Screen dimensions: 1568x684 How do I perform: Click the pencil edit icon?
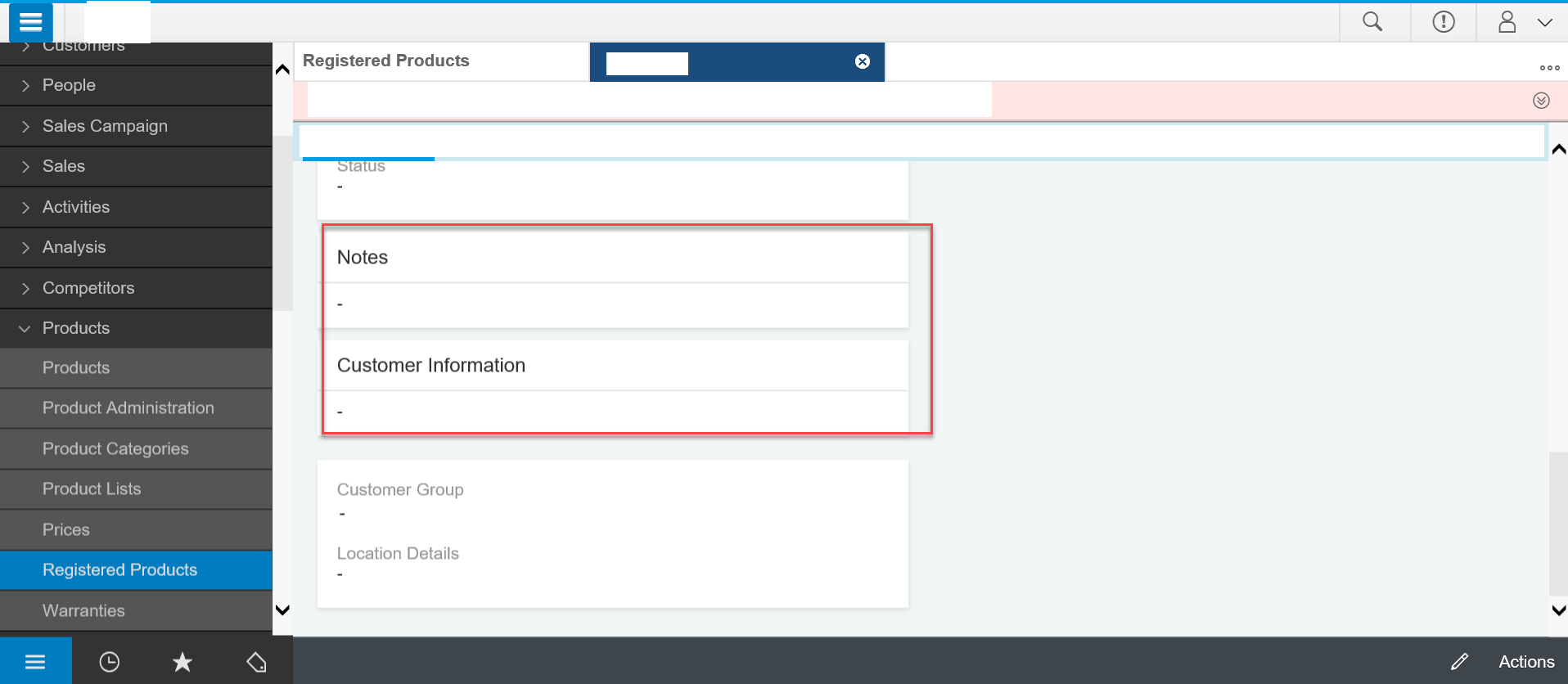[x=1460, y=661]
